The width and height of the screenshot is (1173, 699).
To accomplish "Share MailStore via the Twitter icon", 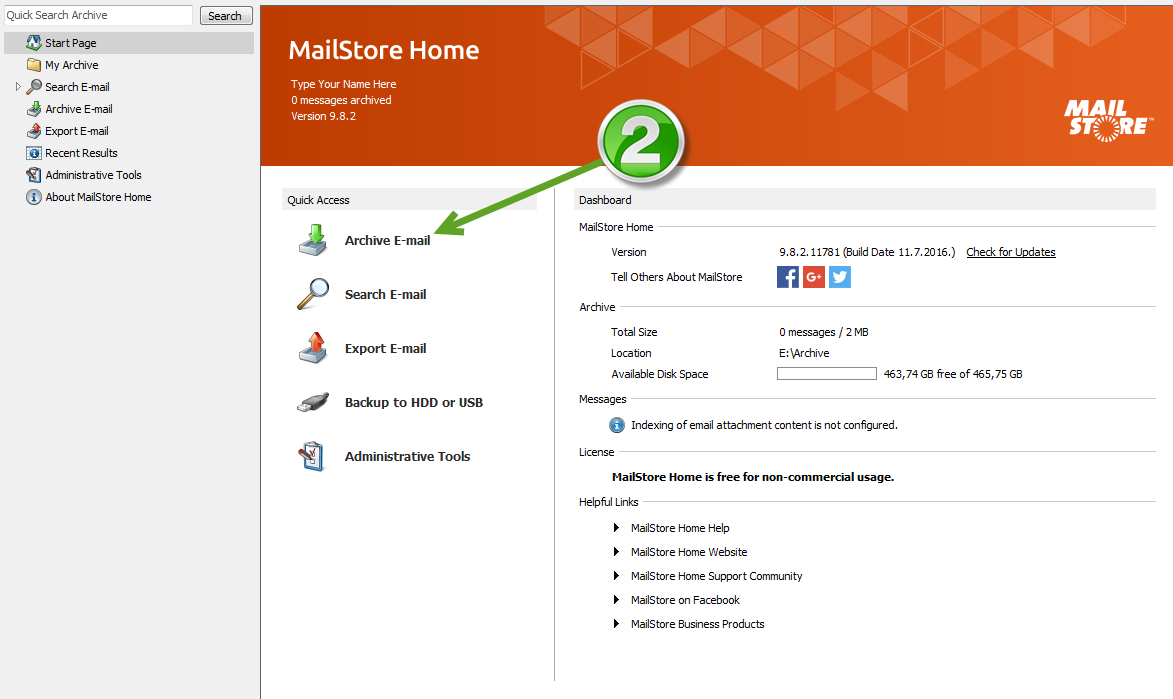I will [x=840, y=277].
